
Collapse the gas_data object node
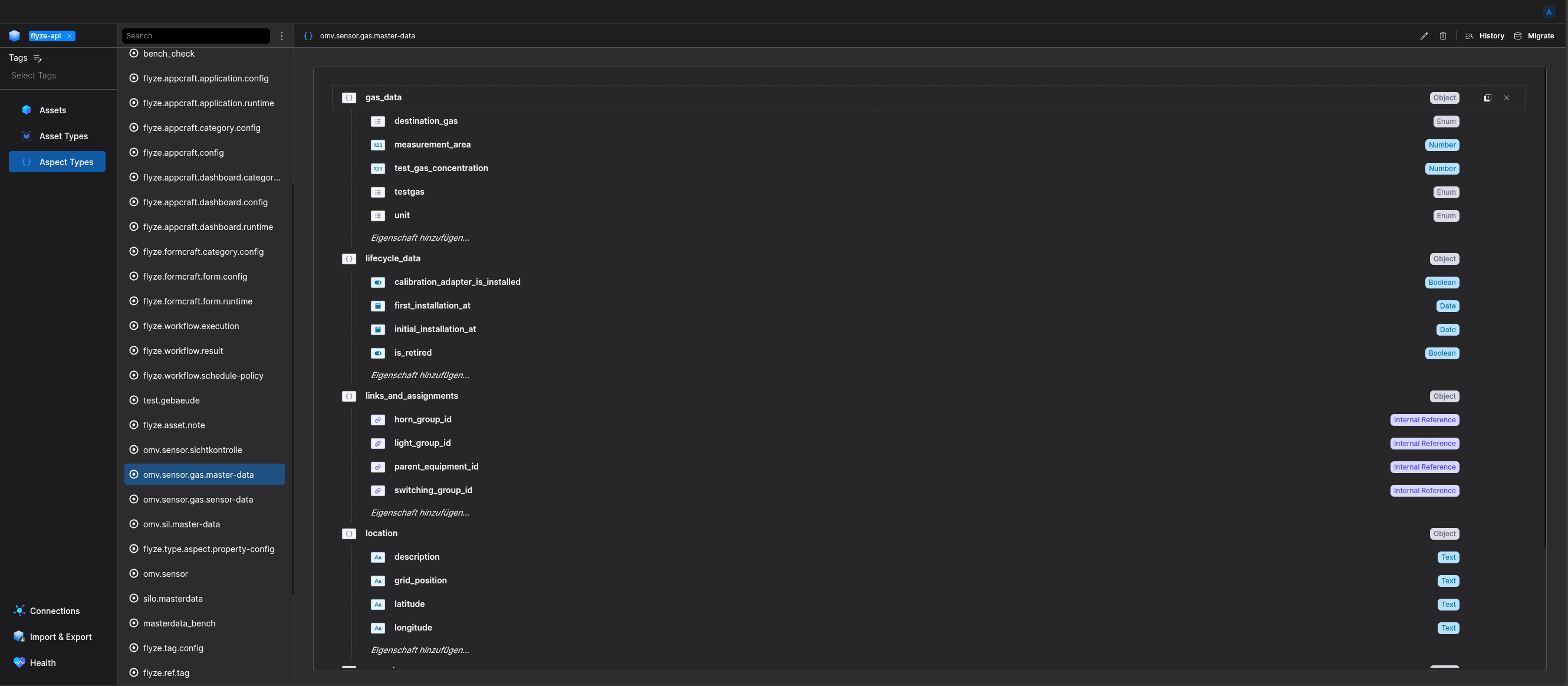pos(349,98)
